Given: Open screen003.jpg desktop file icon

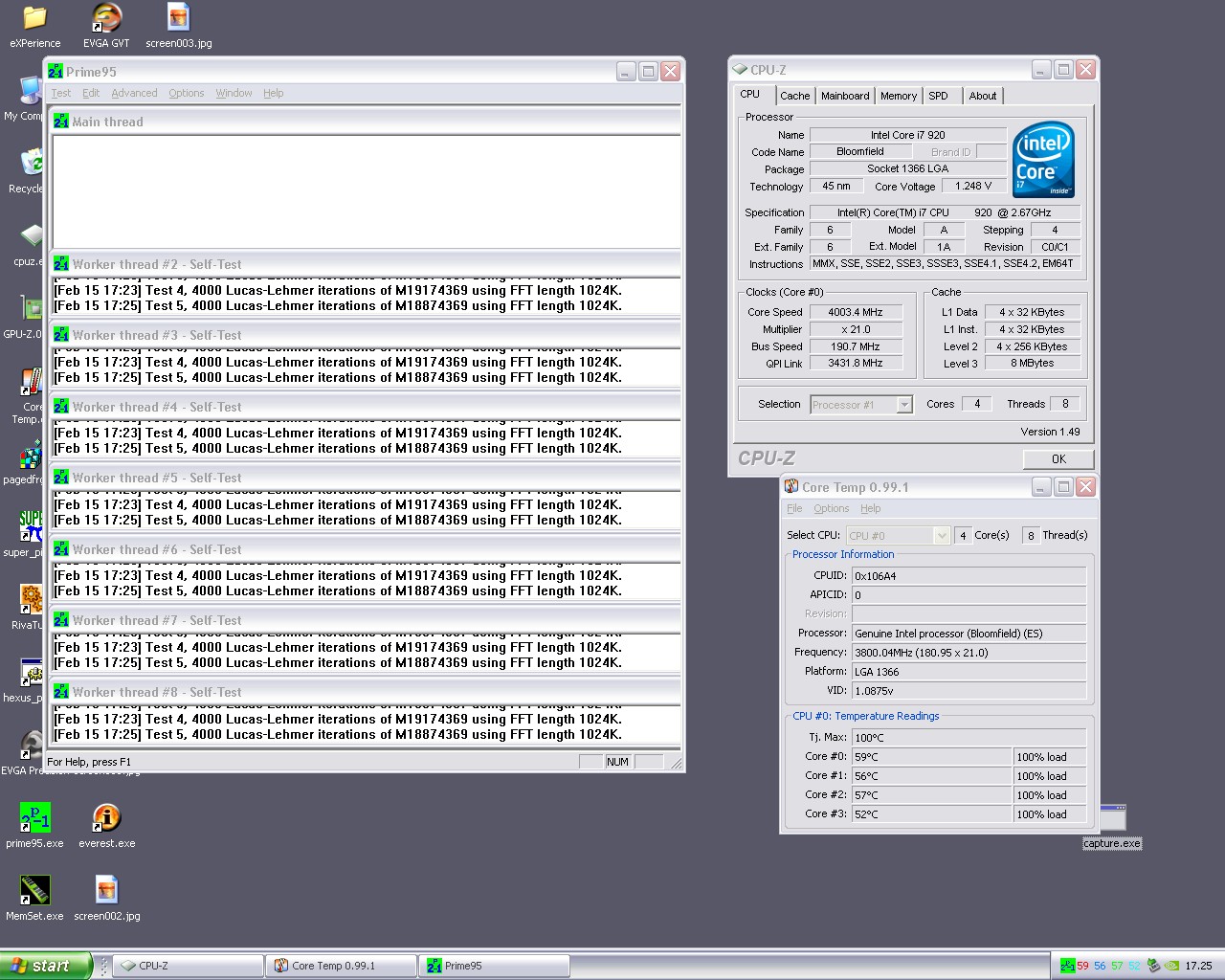Looking at the screenshot, I should pyautogui.click(x=178, y=18).
